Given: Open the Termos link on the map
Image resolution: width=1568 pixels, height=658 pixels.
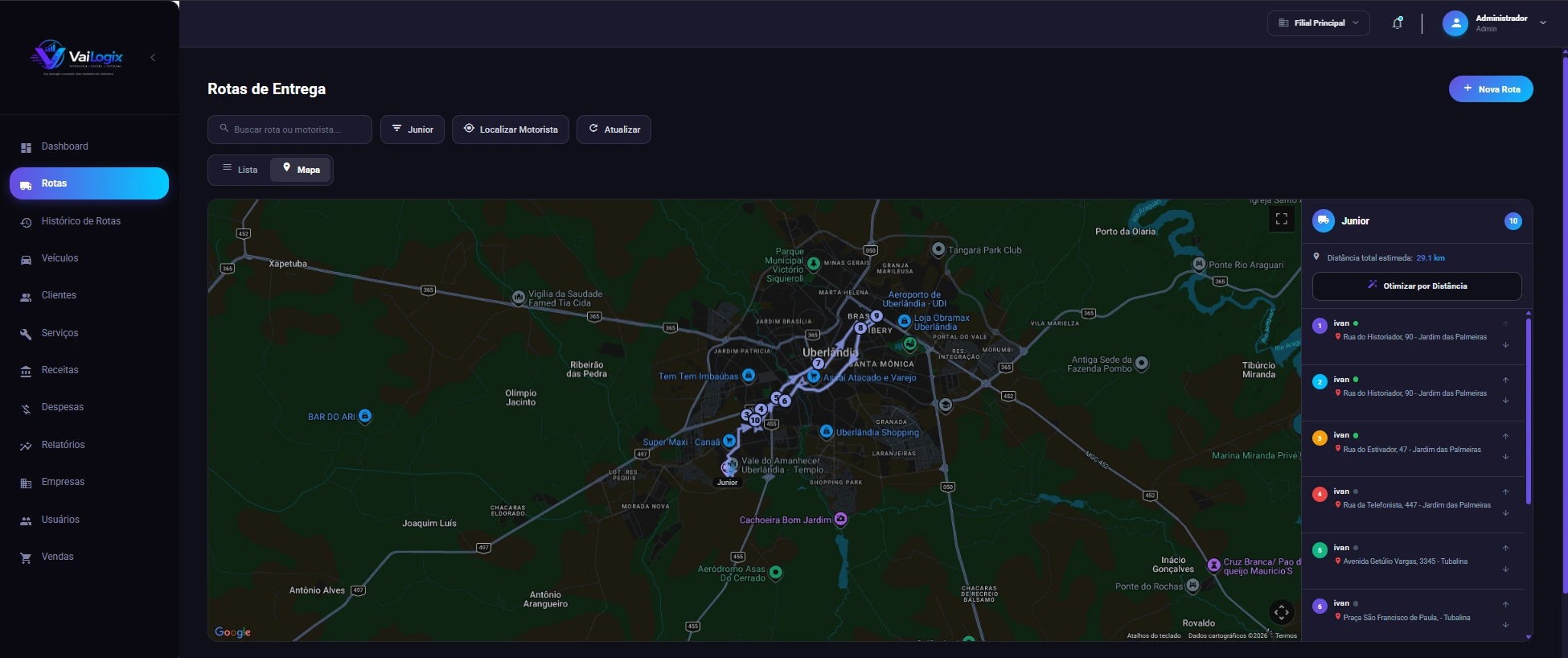Looking at the screenshot, I should pyautogui.click(x=1286, y=635).
